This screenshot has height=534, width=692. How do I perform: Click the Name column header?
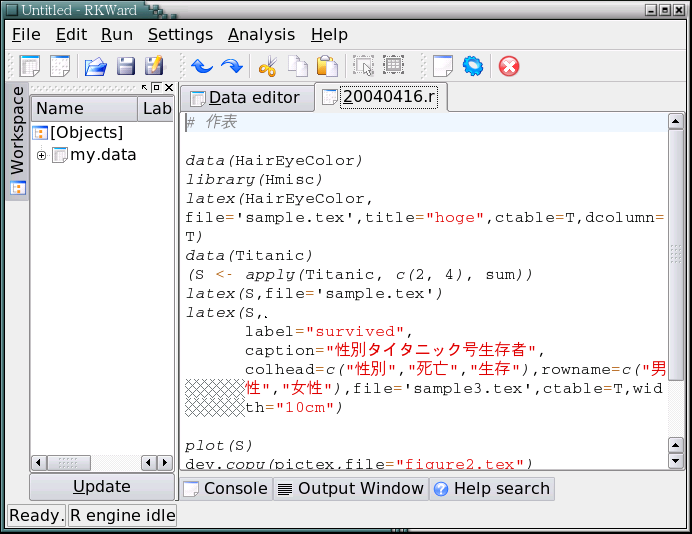(60, 109)
